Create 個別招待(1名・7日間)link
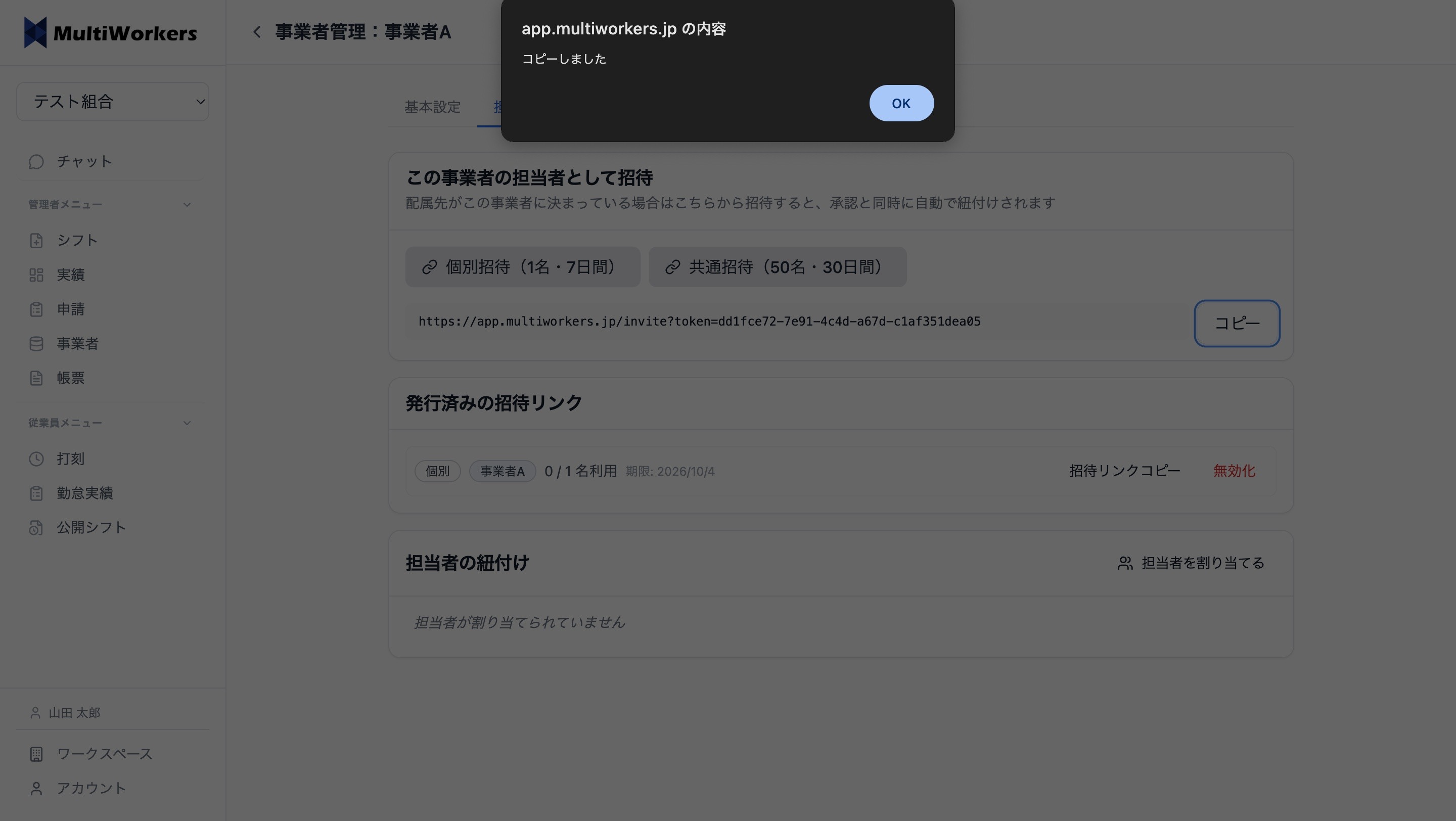Image resolution: width=1456 pixels, height=821 pixels. click(522, 267)
